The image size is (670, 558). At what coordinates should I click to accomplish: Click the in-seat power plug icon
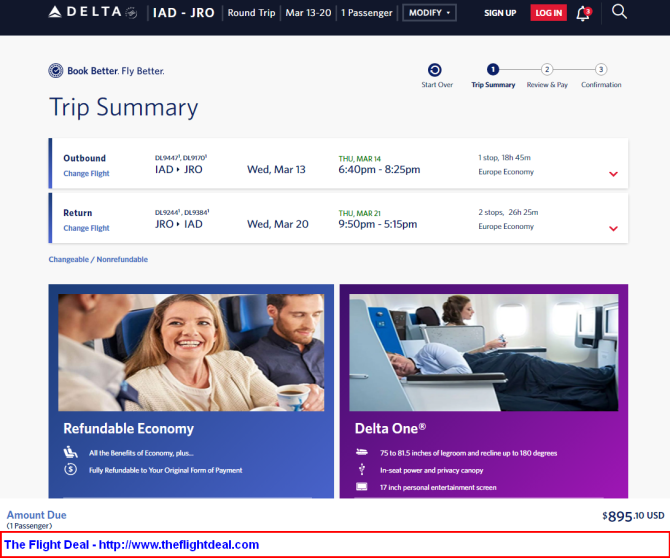[x=362, y=469]
